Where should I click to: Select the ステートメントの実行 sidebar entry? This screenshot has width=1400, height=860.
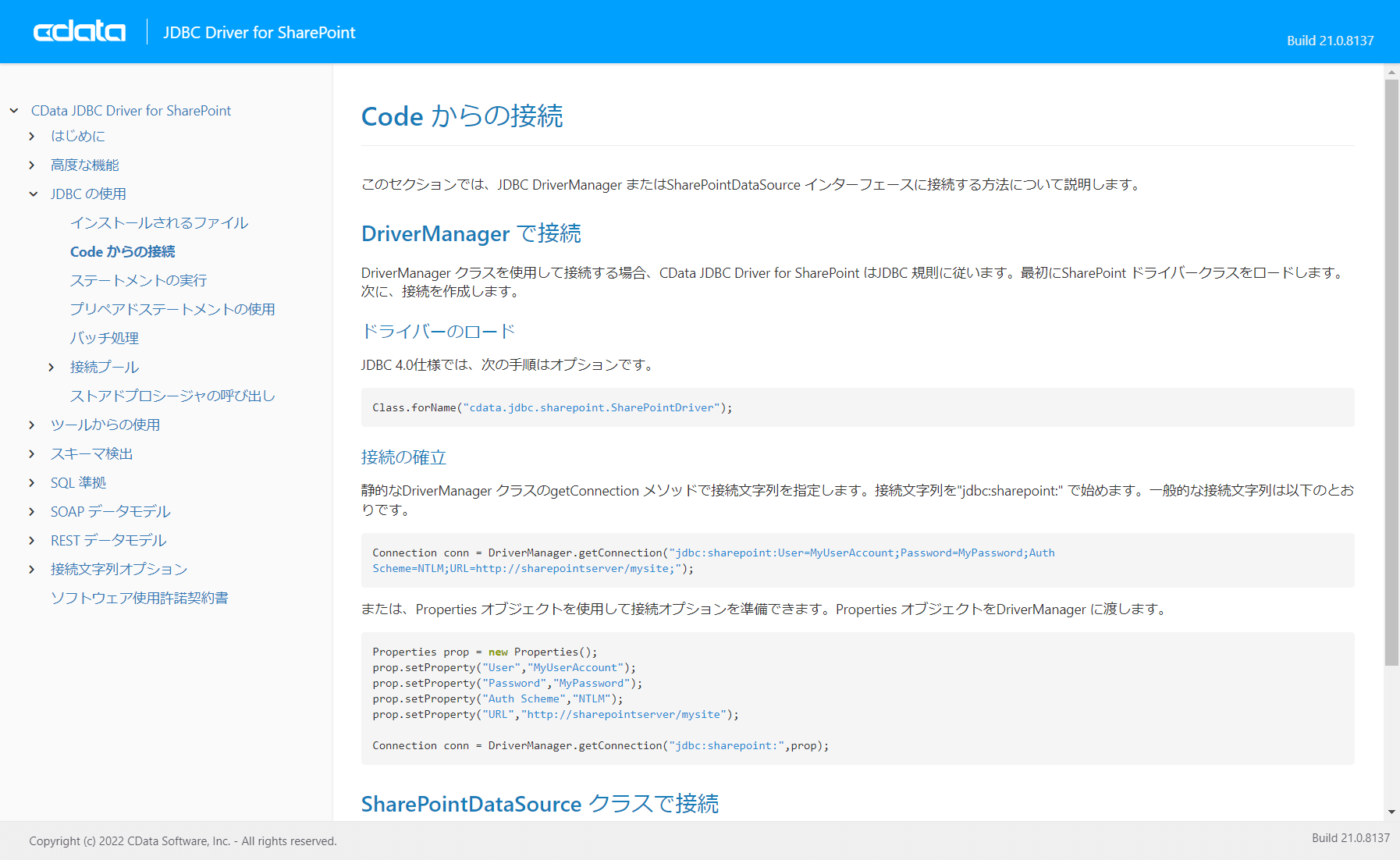pyautogui.click(x=137, y=280)
